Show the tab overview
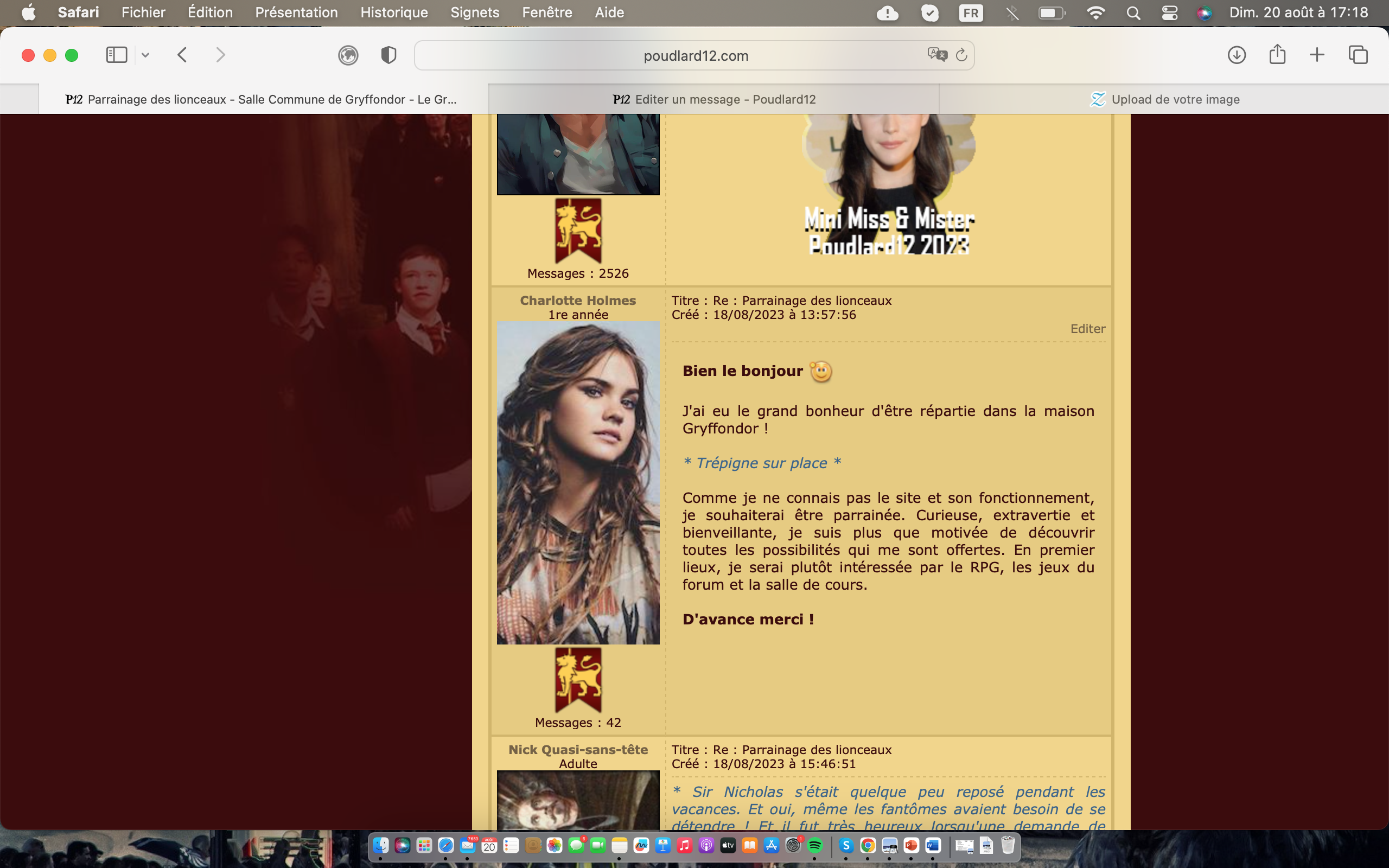 [1358, 55]
